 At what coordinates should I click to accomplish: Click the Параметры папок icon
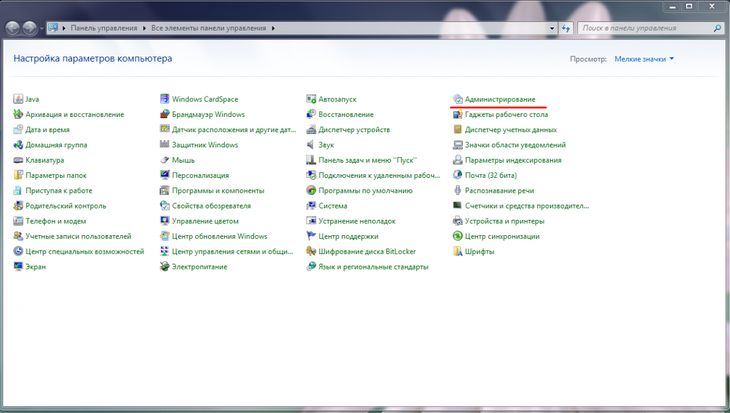18,176
